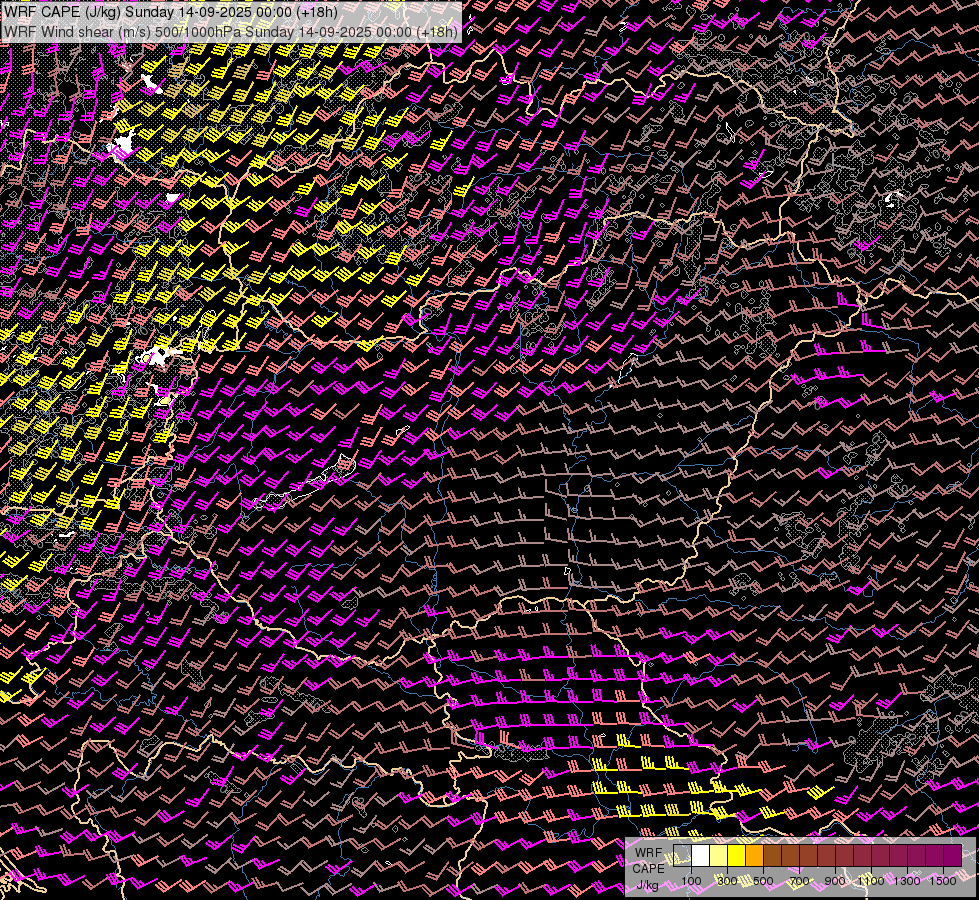This screenshot has width=979, height=900.
Task: Select the WRF Wind shear title line
Action: pyautogui.click(x=230, y=31)
